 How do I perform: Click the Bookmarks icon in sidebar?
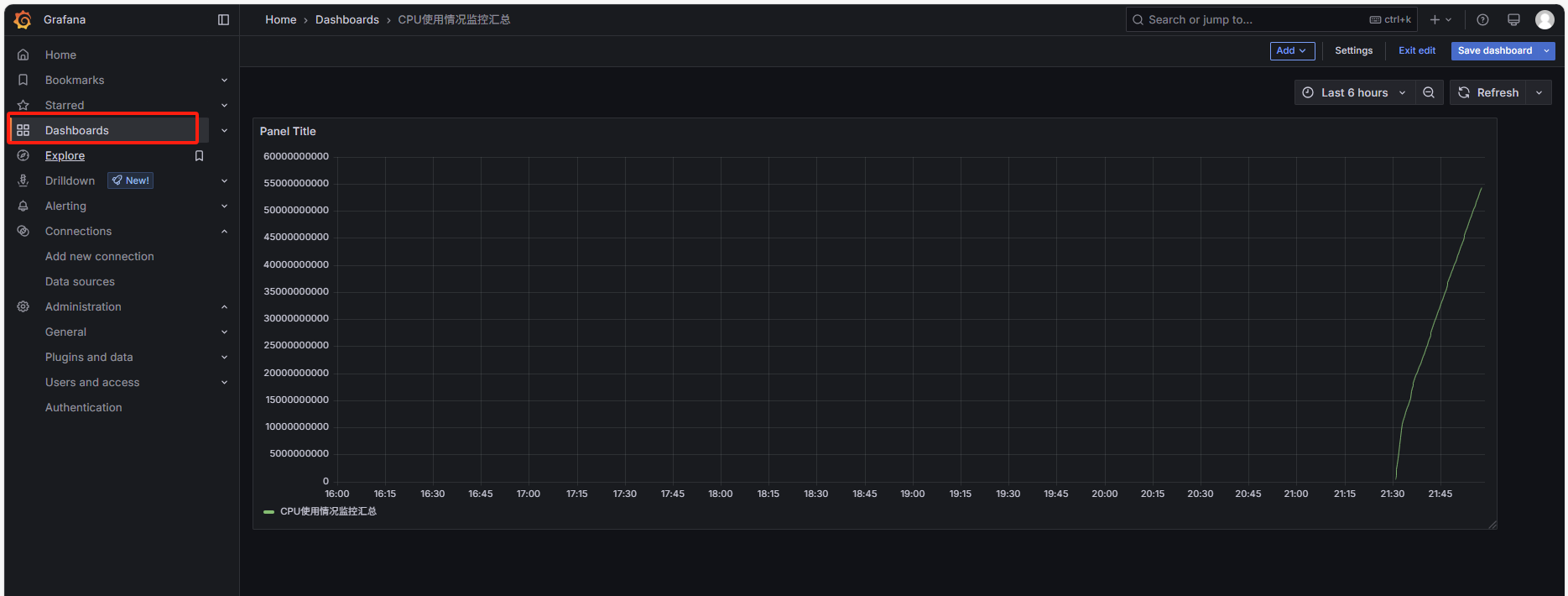click(23, 80)
